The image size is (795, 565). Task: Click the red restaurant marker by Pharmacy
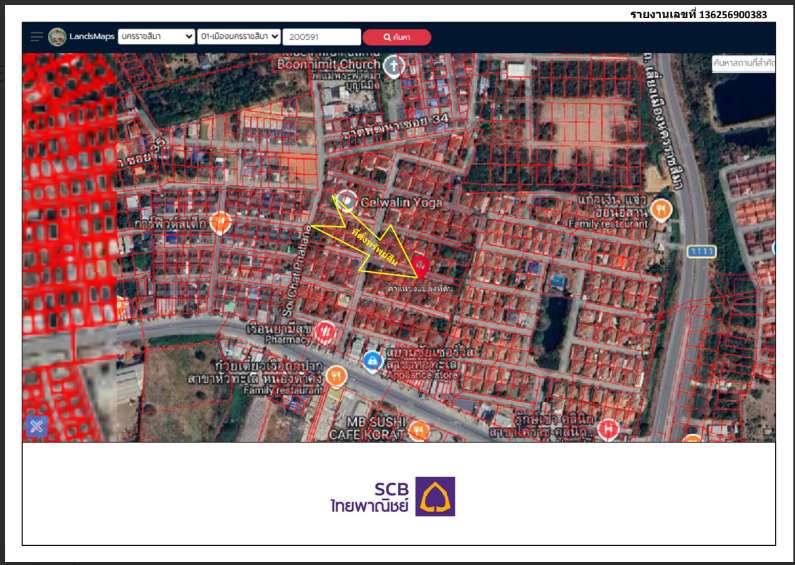pyautogui.click(x=325, y=332)
